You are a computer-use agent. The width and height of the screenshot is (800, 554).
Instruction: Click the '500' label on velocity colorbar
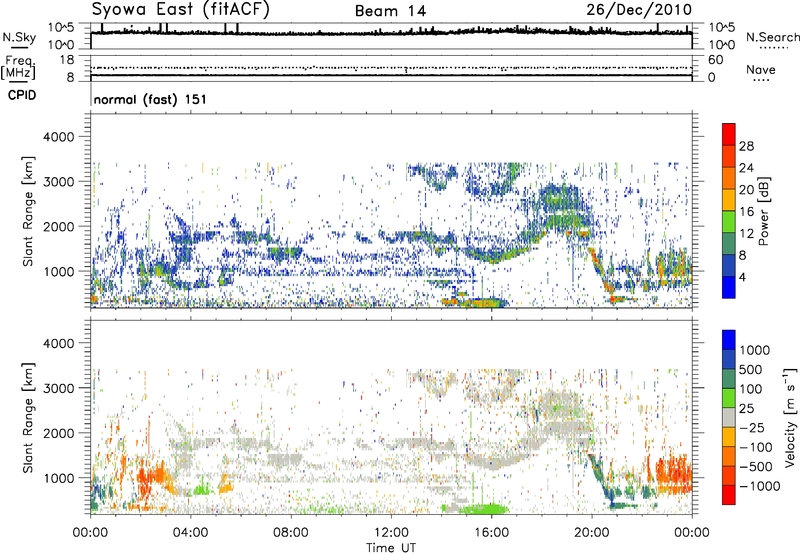pyautogui.click(x=751, y=370)
